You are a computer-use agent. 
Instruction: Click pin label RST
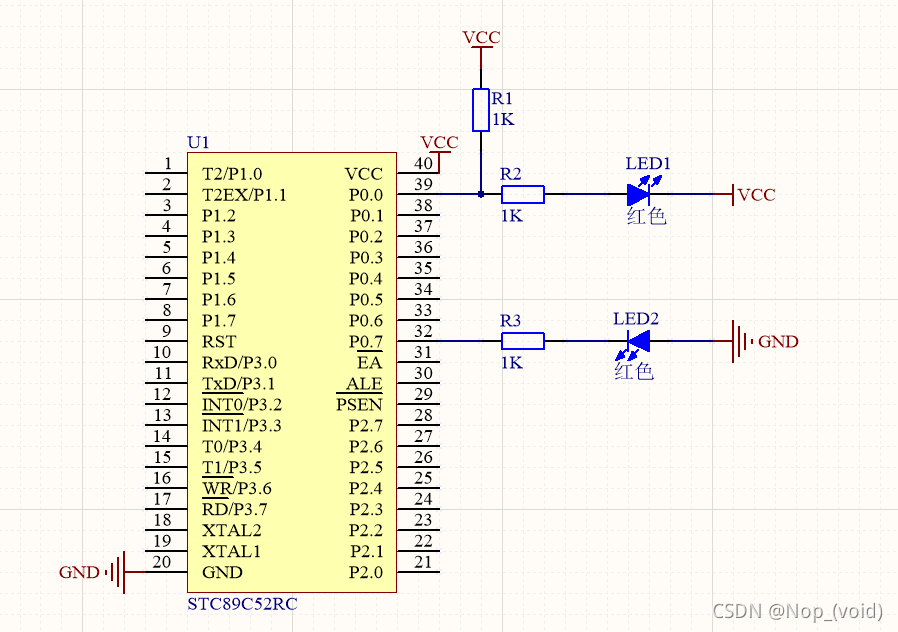[x=219, y=342]
